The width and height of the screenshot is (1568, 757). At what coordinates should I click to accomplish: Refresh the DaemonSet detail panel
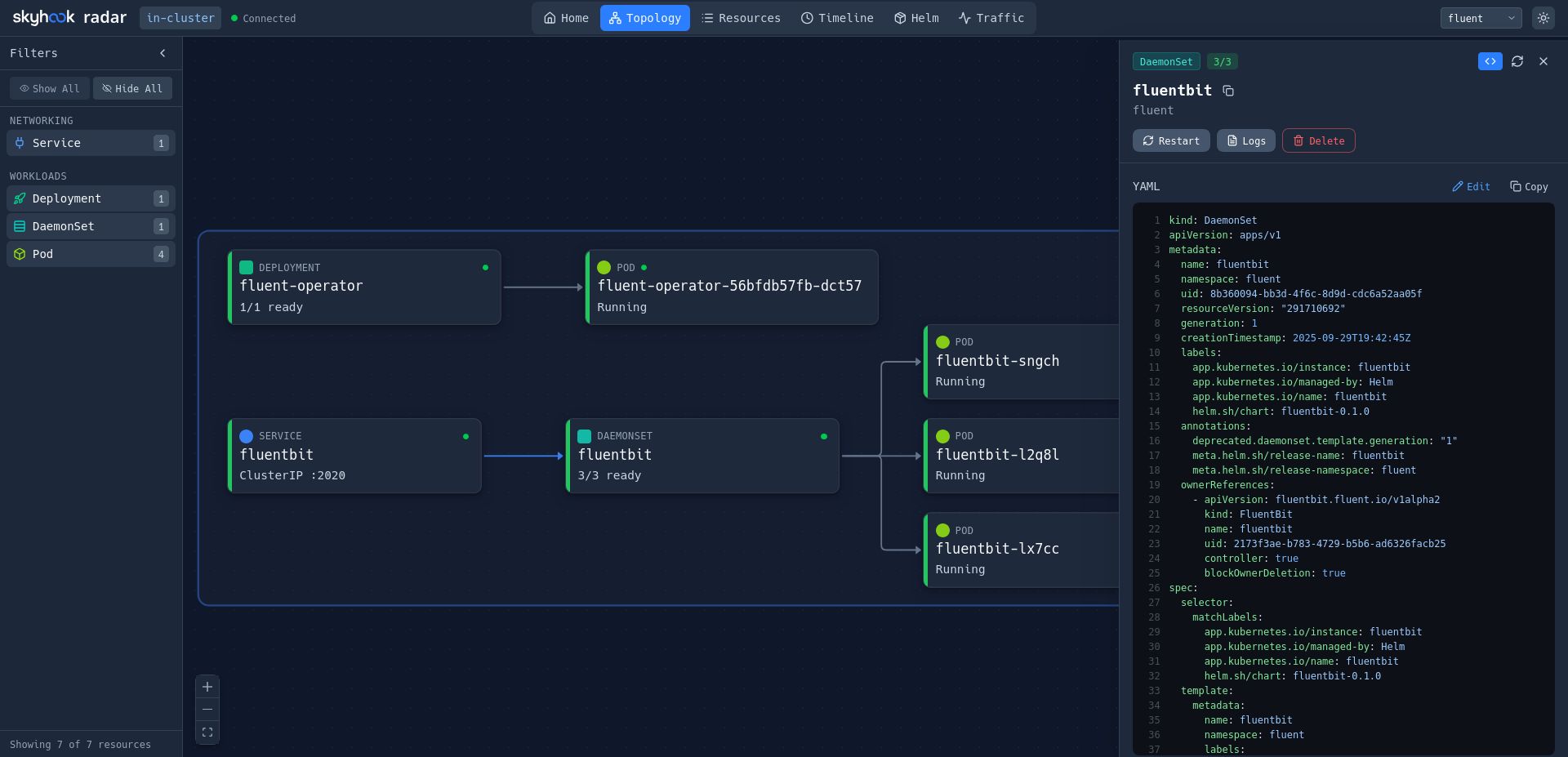coord(1517,61)
